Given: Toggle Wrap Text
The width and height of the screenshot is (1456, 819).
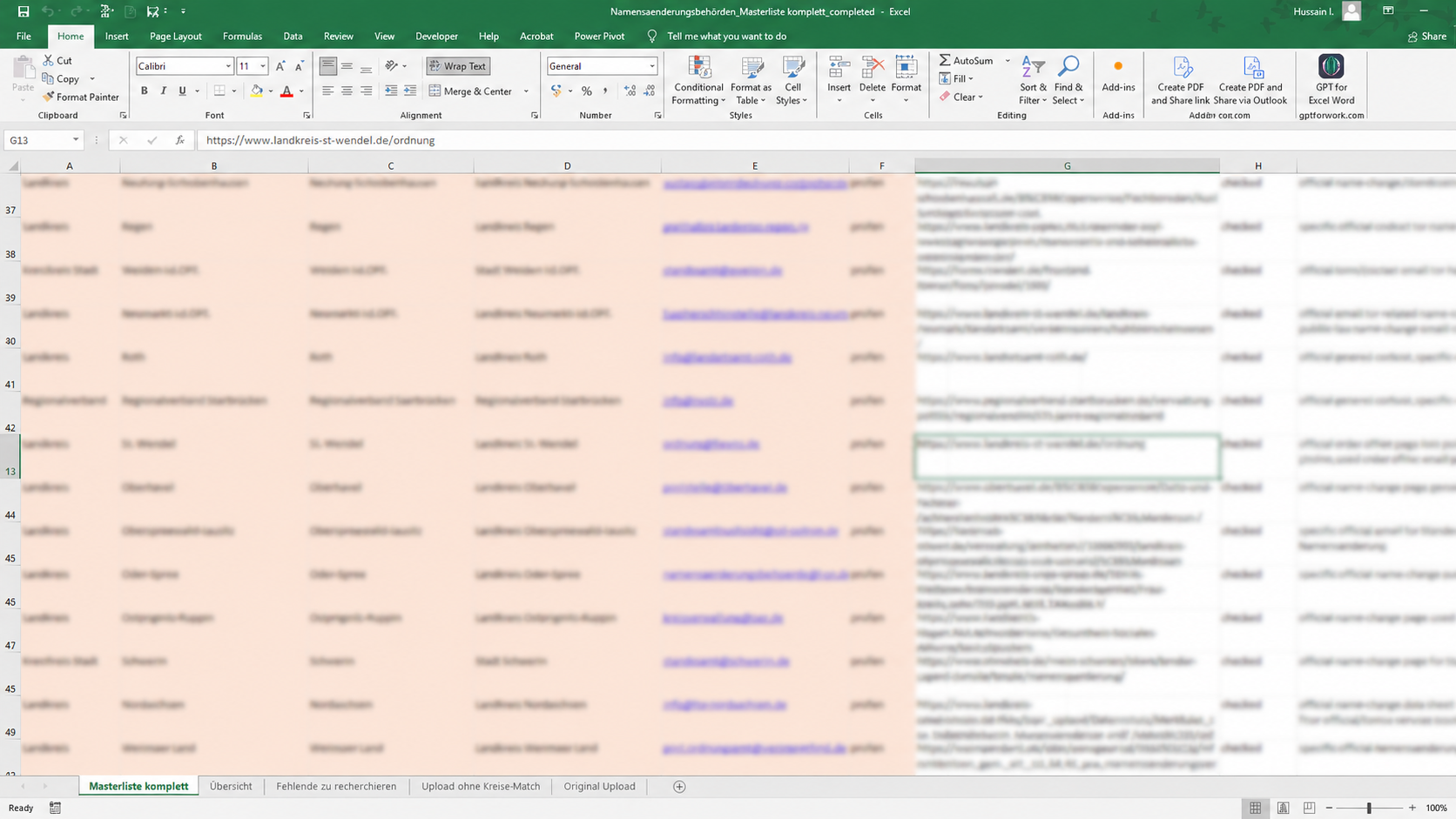Looking at the screenshot, I should pos(457,66).
